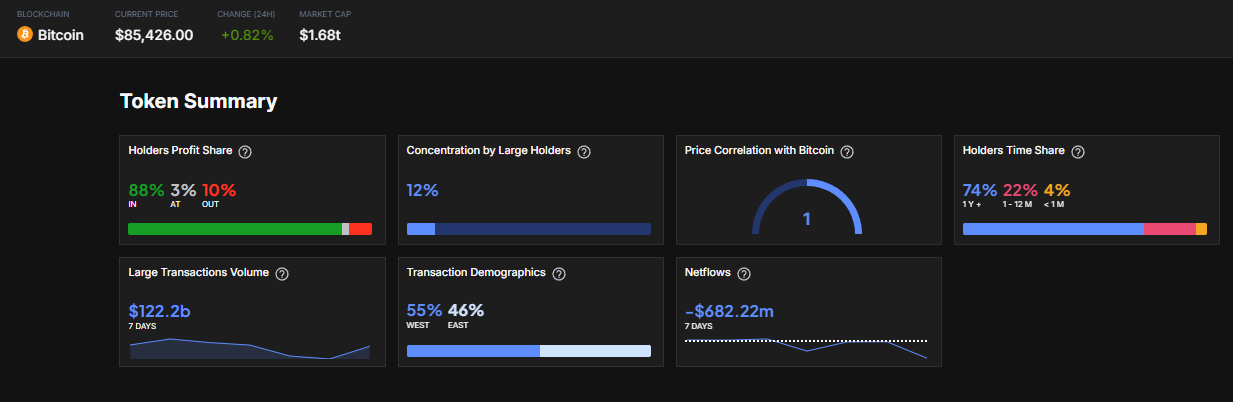Screen dimensions: 1233x402
Task: Open help icon beside Holders Profit Share
Action: coord(245,151)
